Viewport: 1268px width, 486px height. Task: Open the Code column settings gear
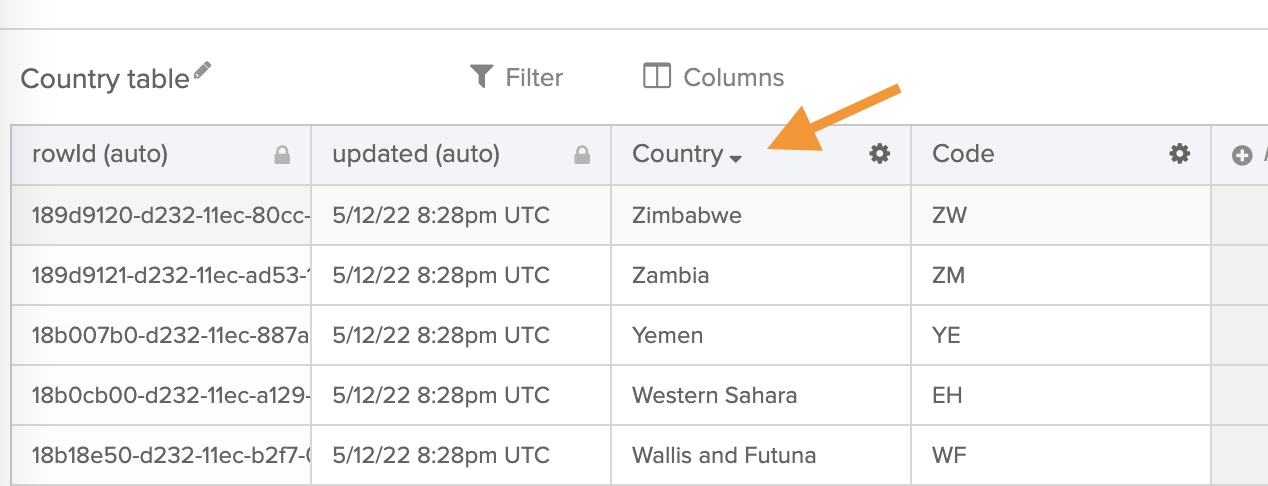(1180, 154)
